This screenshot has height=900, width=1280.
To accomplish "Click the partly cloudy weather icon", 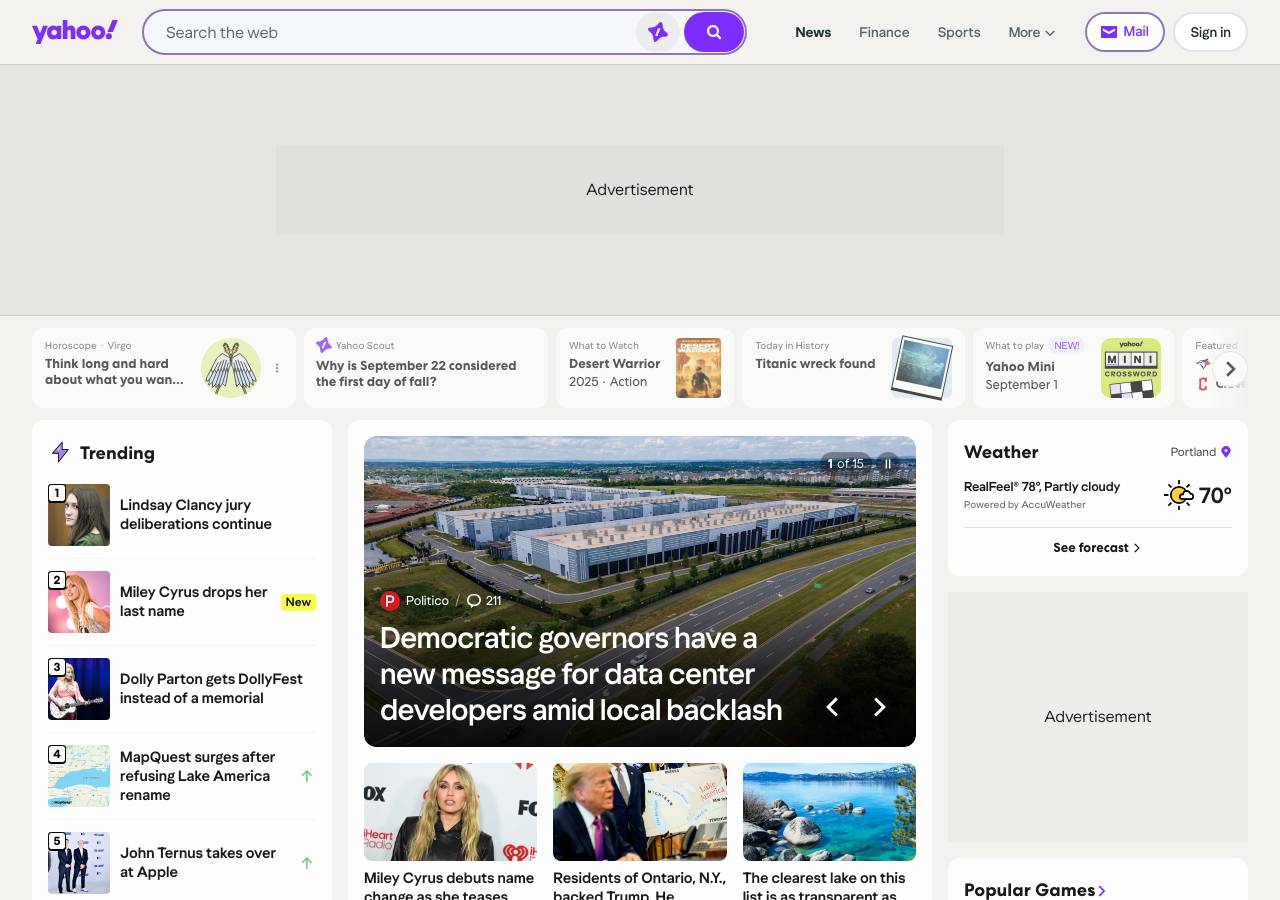I will click(x=1179, y=495).
